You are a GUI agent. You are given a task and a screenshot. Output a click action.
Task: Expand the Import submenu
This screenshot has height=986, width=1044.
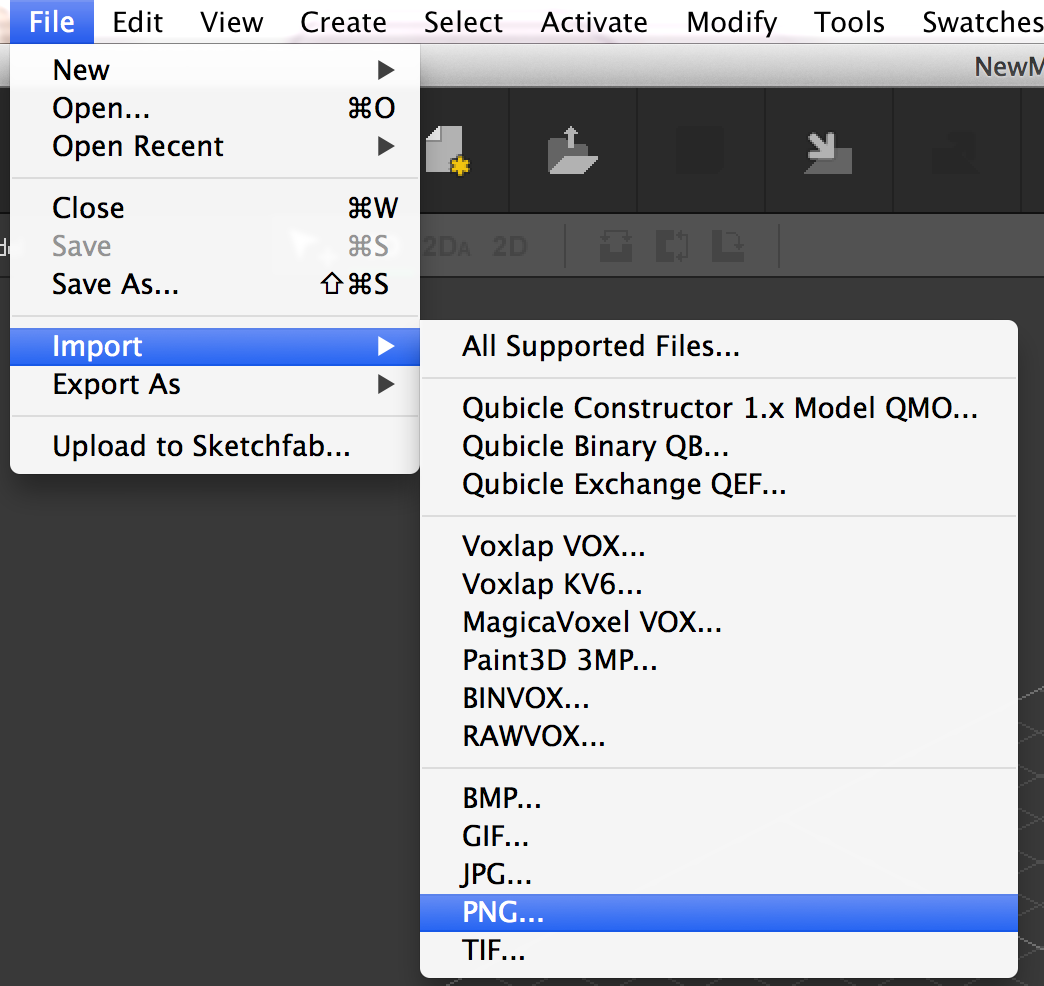(215, 346)
